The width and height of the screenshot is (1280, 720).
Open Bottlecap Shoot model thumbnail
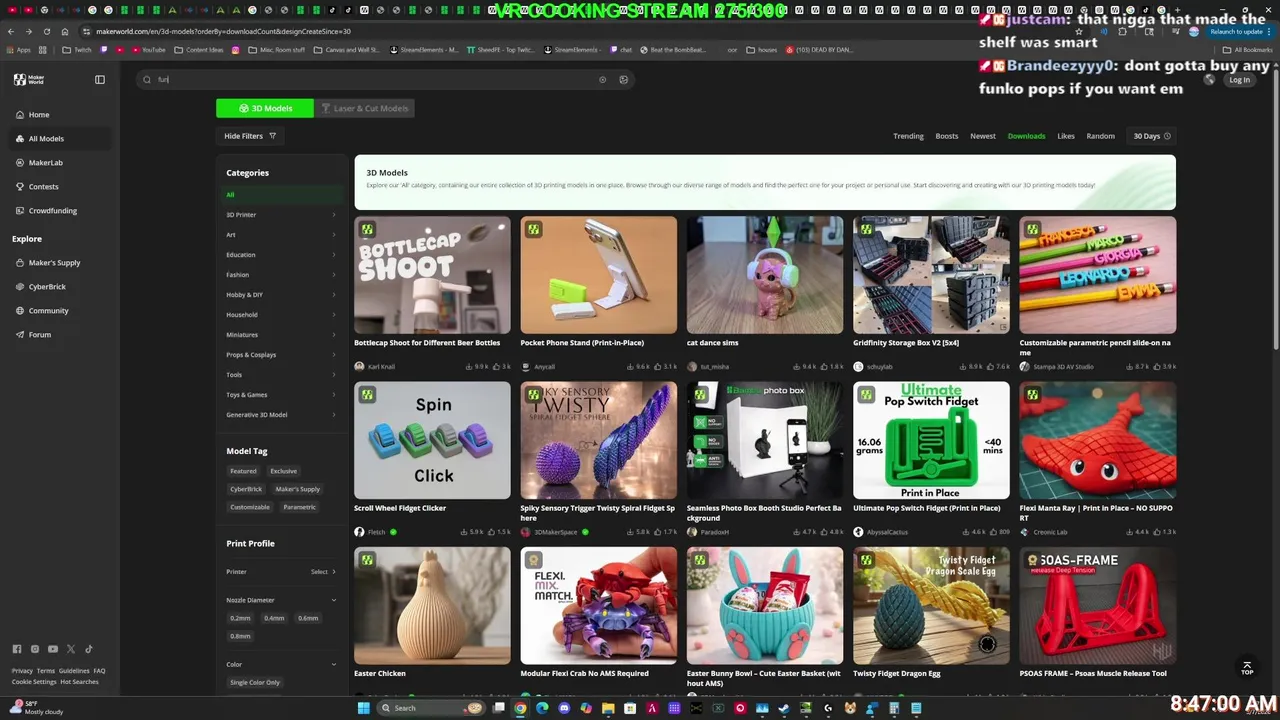[432, 275]
